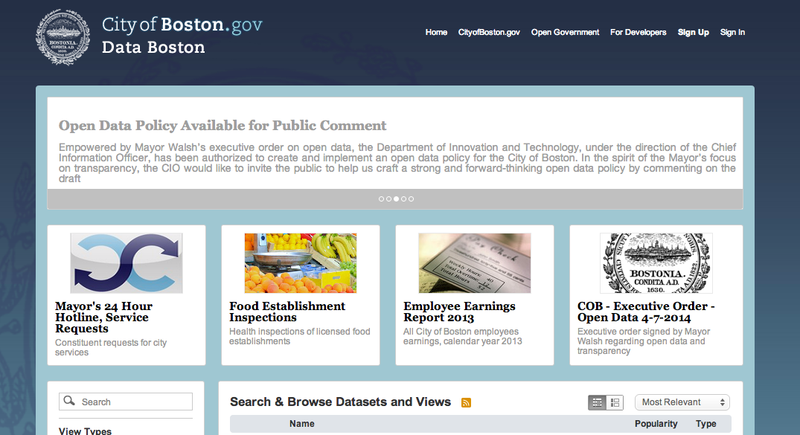Open the blue arrows Hotline image

[x=126, y=263]
